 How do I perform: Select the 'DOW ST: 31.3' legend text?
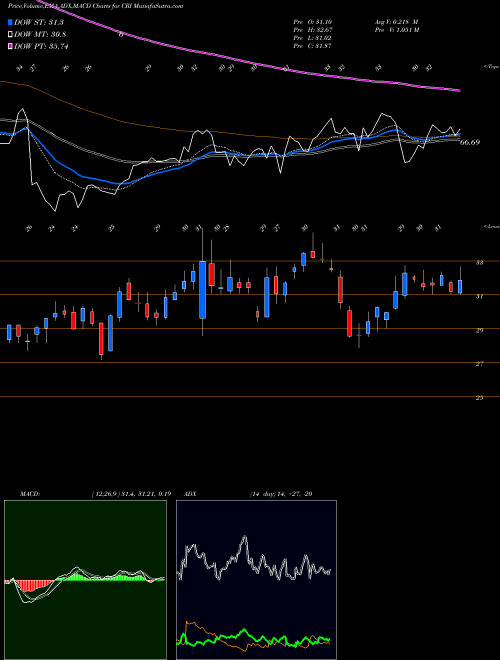38,22
